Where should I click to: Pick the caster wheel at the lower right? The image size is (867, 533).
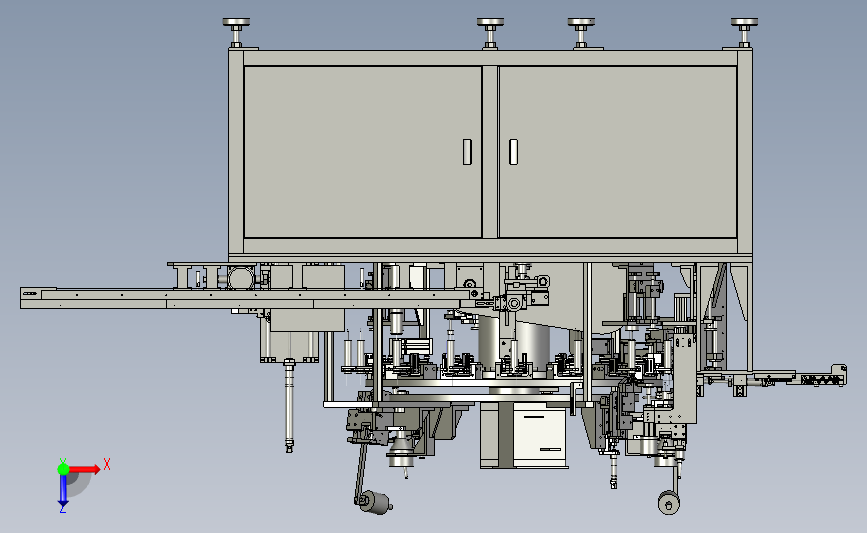(x=668, y=503)
